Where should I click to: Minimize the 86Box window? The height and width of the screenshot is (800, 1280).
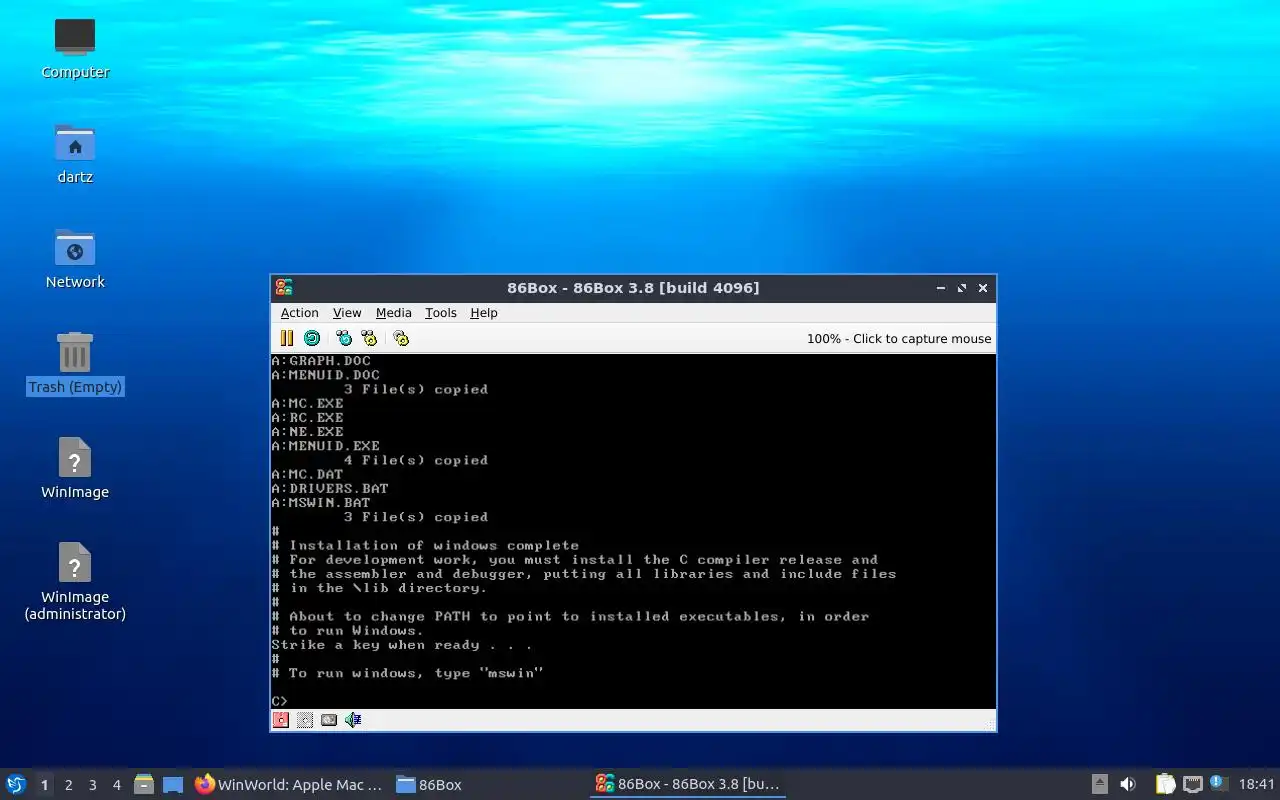tap(941, 288)
